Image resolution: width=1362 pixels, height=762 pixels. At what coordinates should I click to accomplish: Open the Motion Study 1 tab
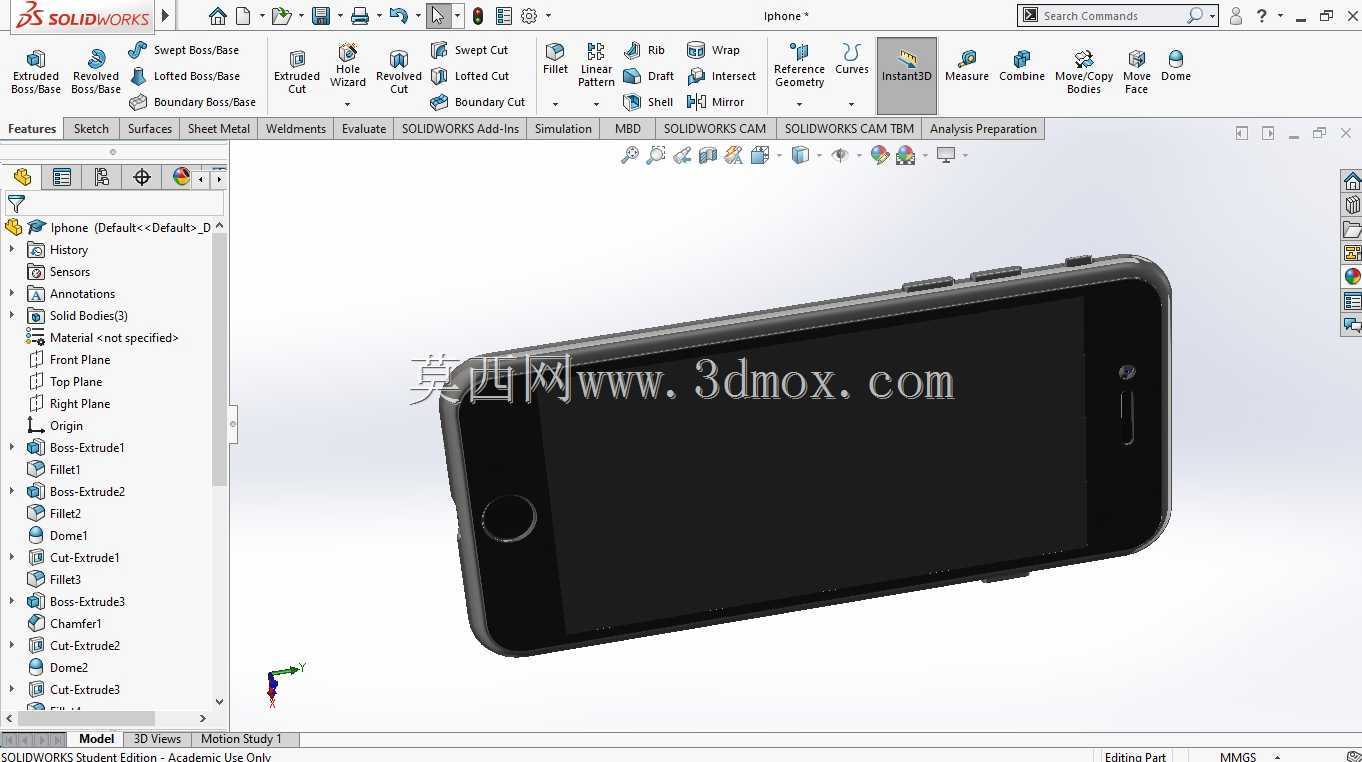241,739
